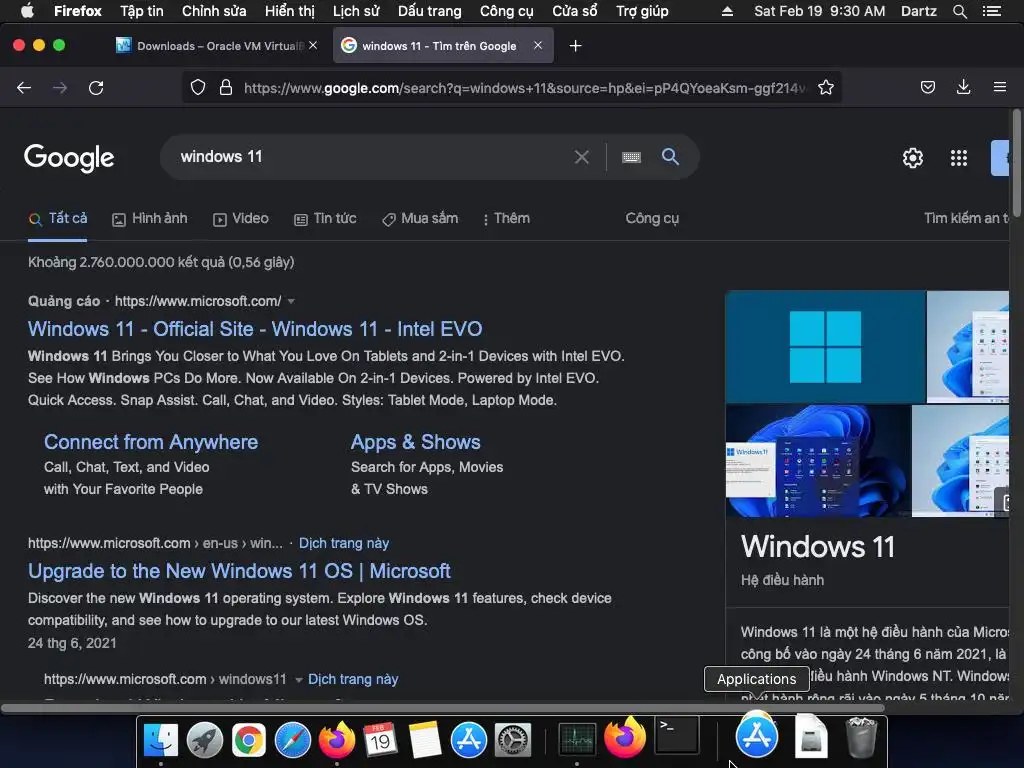Open the Lịch sử menu
The image size is (1024, 768).
(x=356, y=11)
